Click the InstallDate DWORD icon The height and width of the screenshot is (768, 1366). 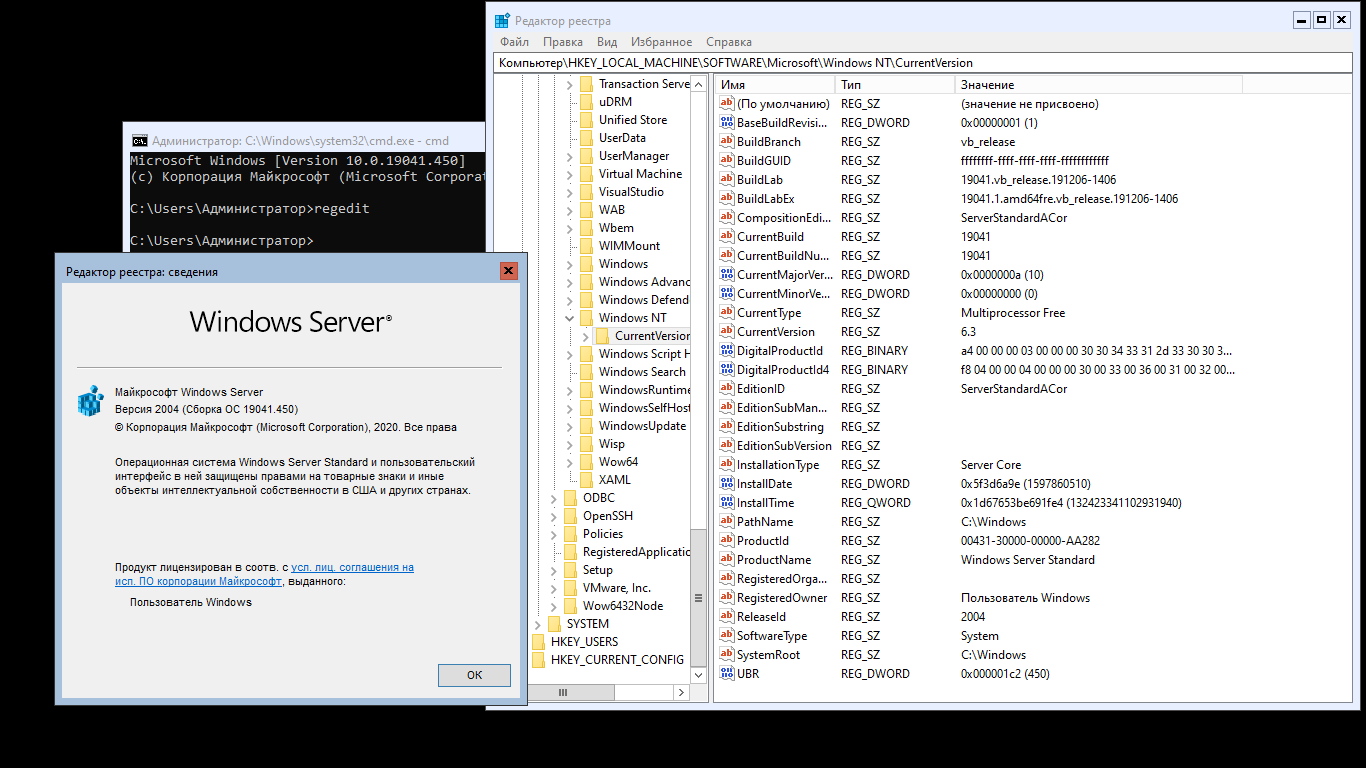(x=727, y=484)
